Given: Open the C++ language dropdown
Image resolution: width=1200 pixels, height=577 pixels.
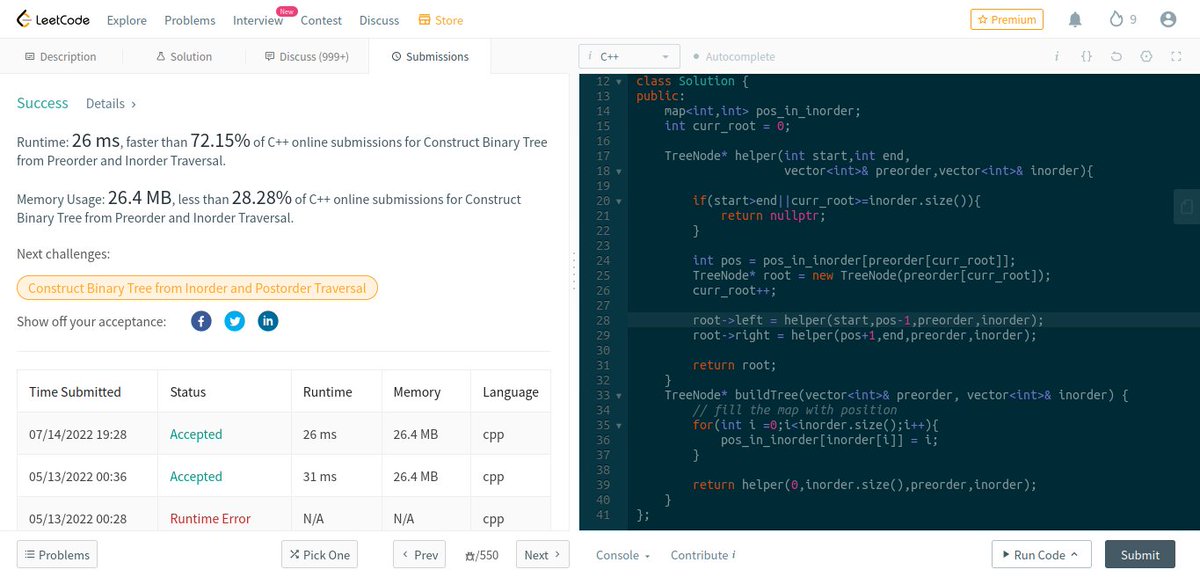Looking at the screenshot, I should pos(629,57).
